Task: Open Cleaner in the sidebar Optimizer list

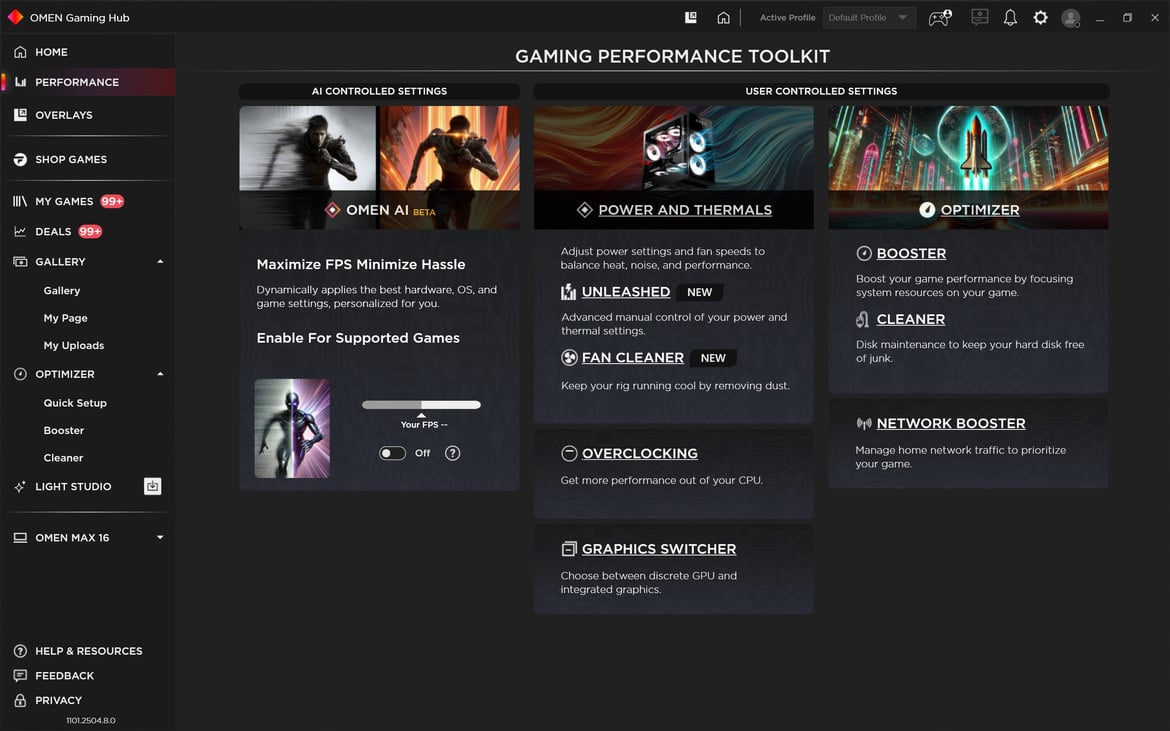Action: [x=63, y=458]
